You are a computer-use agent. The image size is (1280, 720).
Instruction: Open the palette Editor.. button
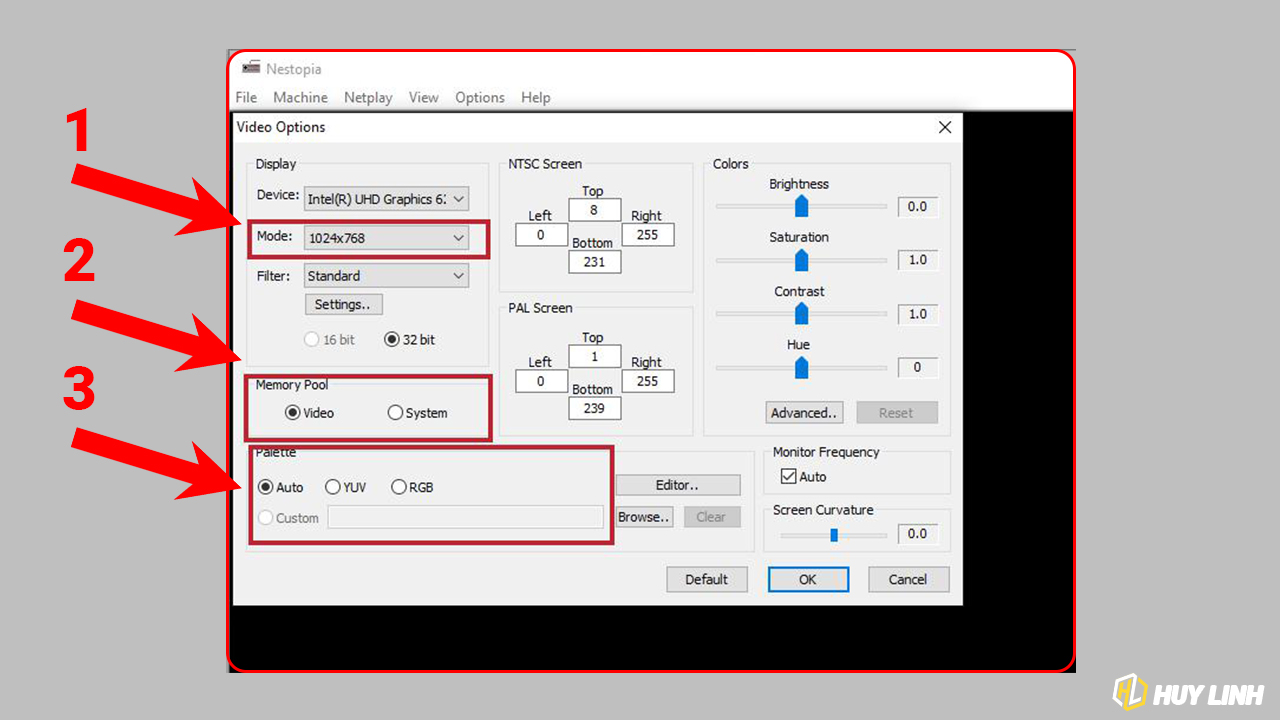pyautogui.click(x=678, y=485)
